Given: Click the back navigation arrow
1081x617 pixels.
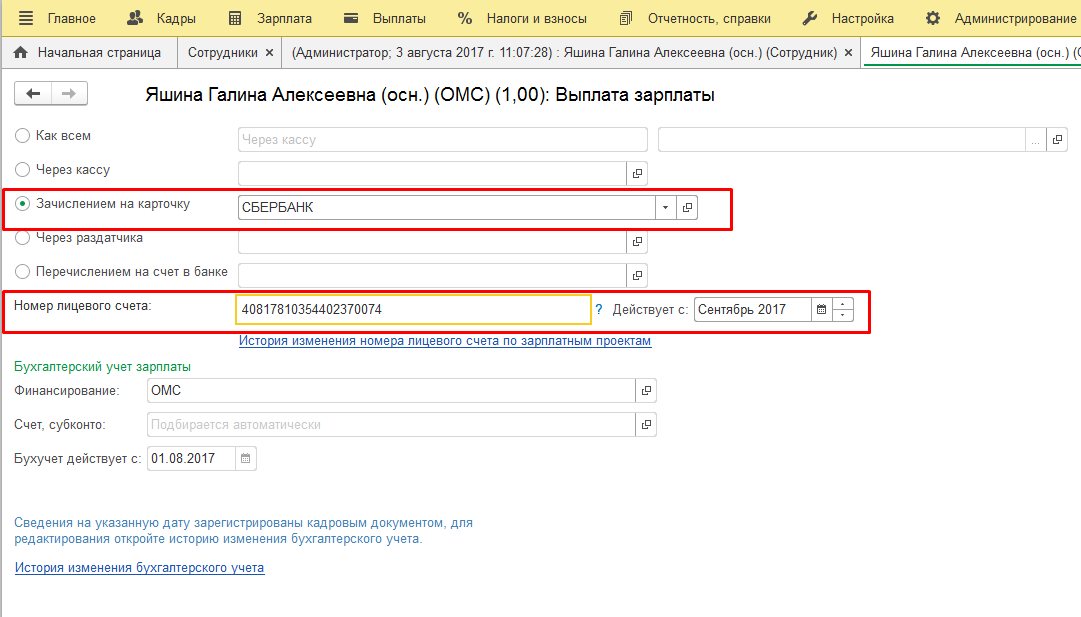Looking at the screenshot, I should tap(33, 94).
